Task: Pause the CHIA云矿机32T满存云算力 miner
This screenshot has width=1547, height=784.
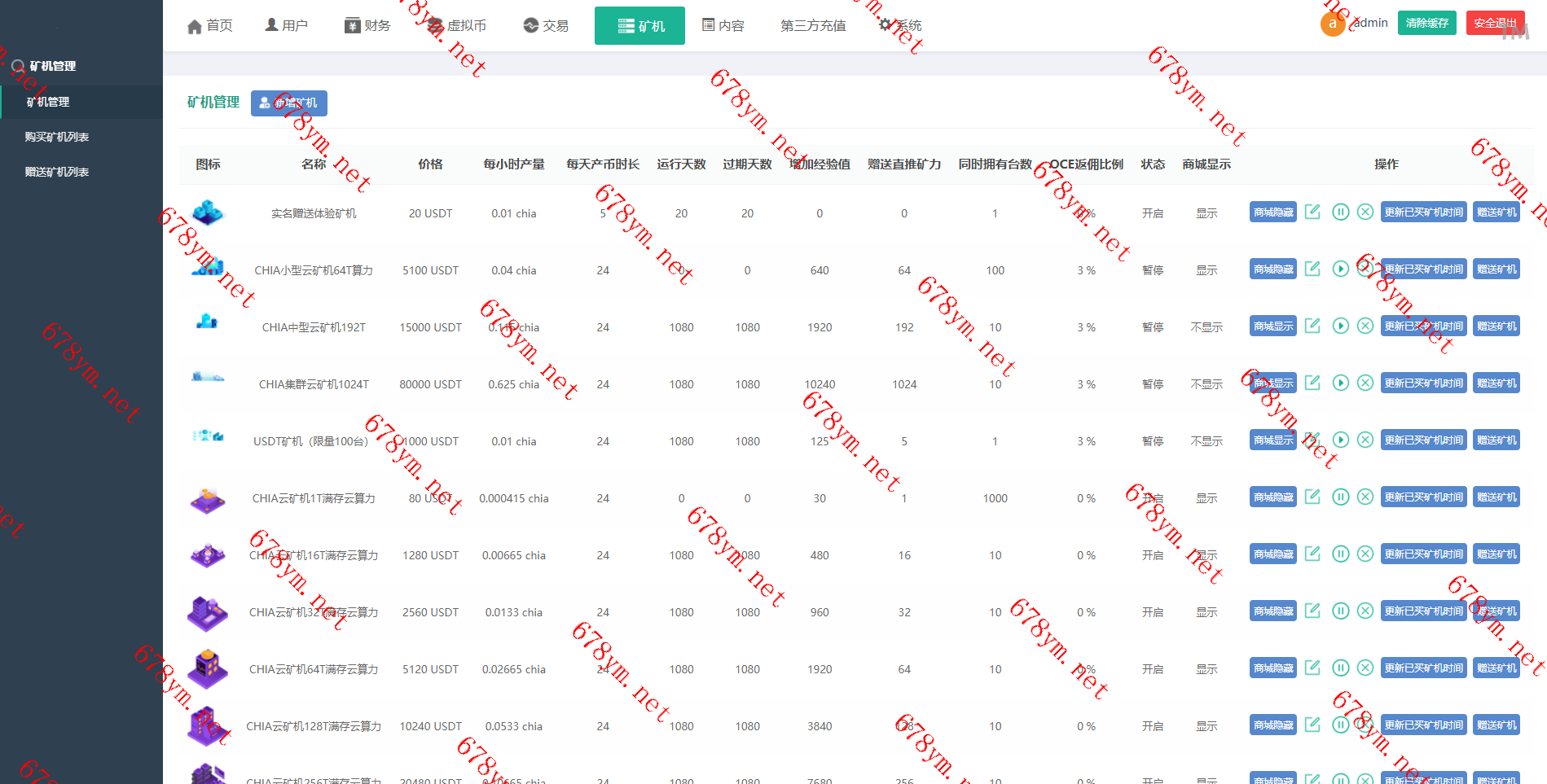Action: tap(1340, 611)
